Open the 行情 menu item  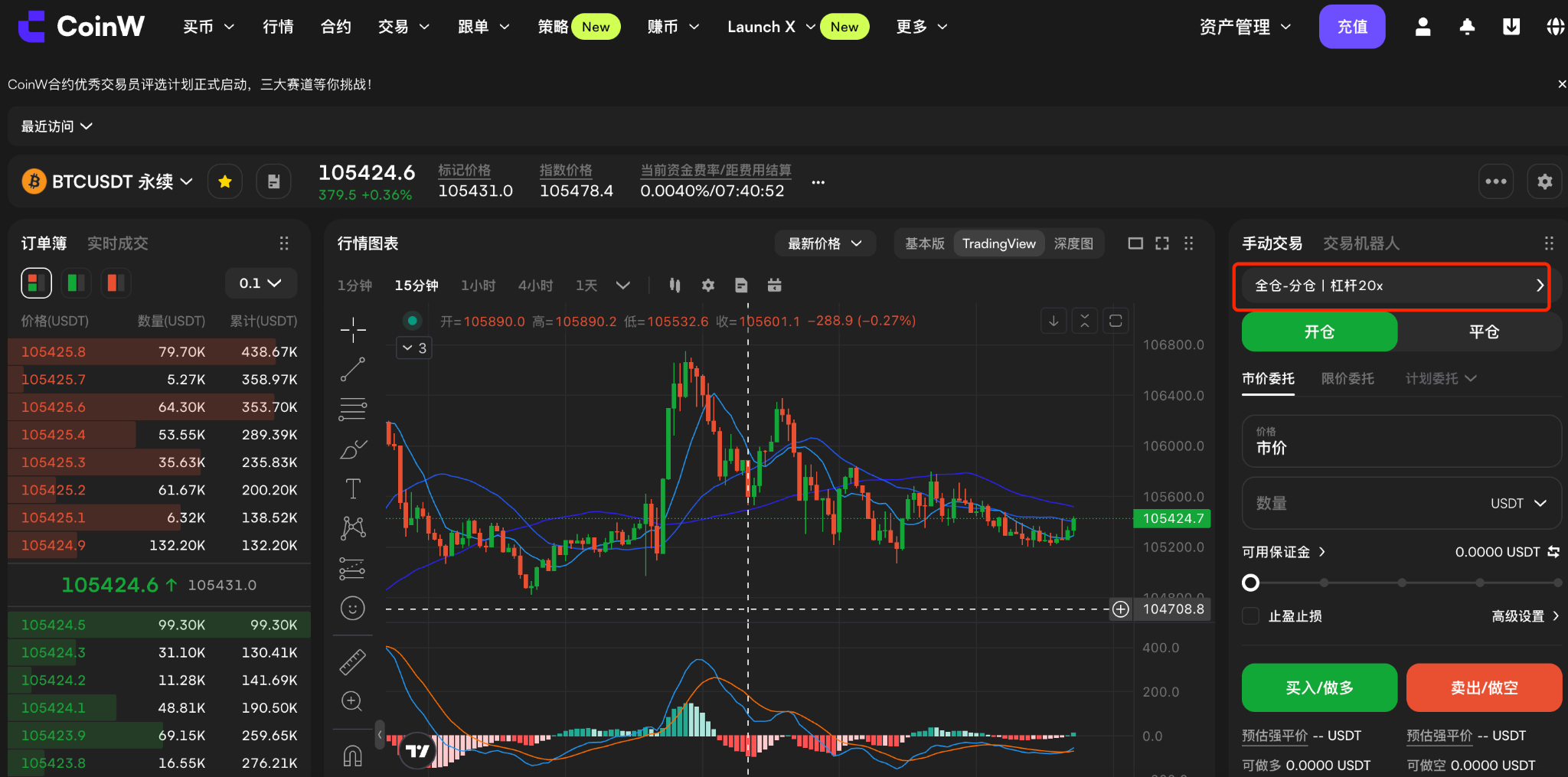coord(278,27)
